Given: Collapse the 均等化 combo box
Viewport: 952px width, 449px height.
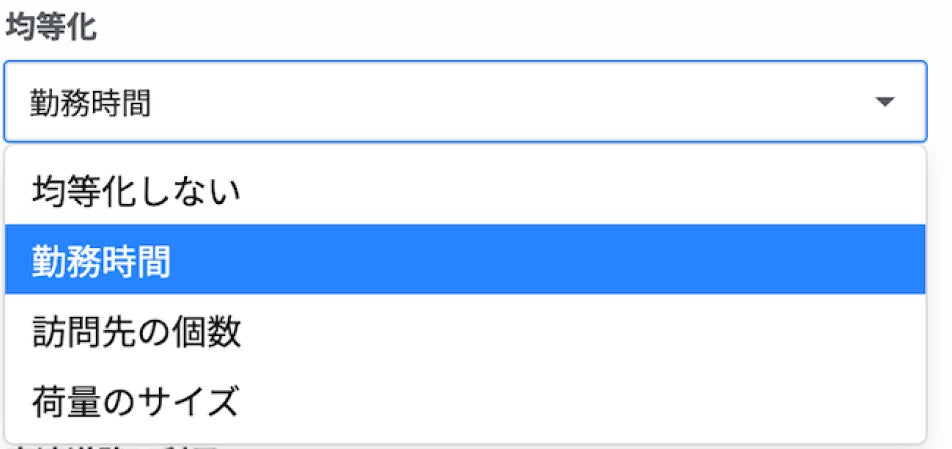Looking at the screenshot, I should click(884, 102).
